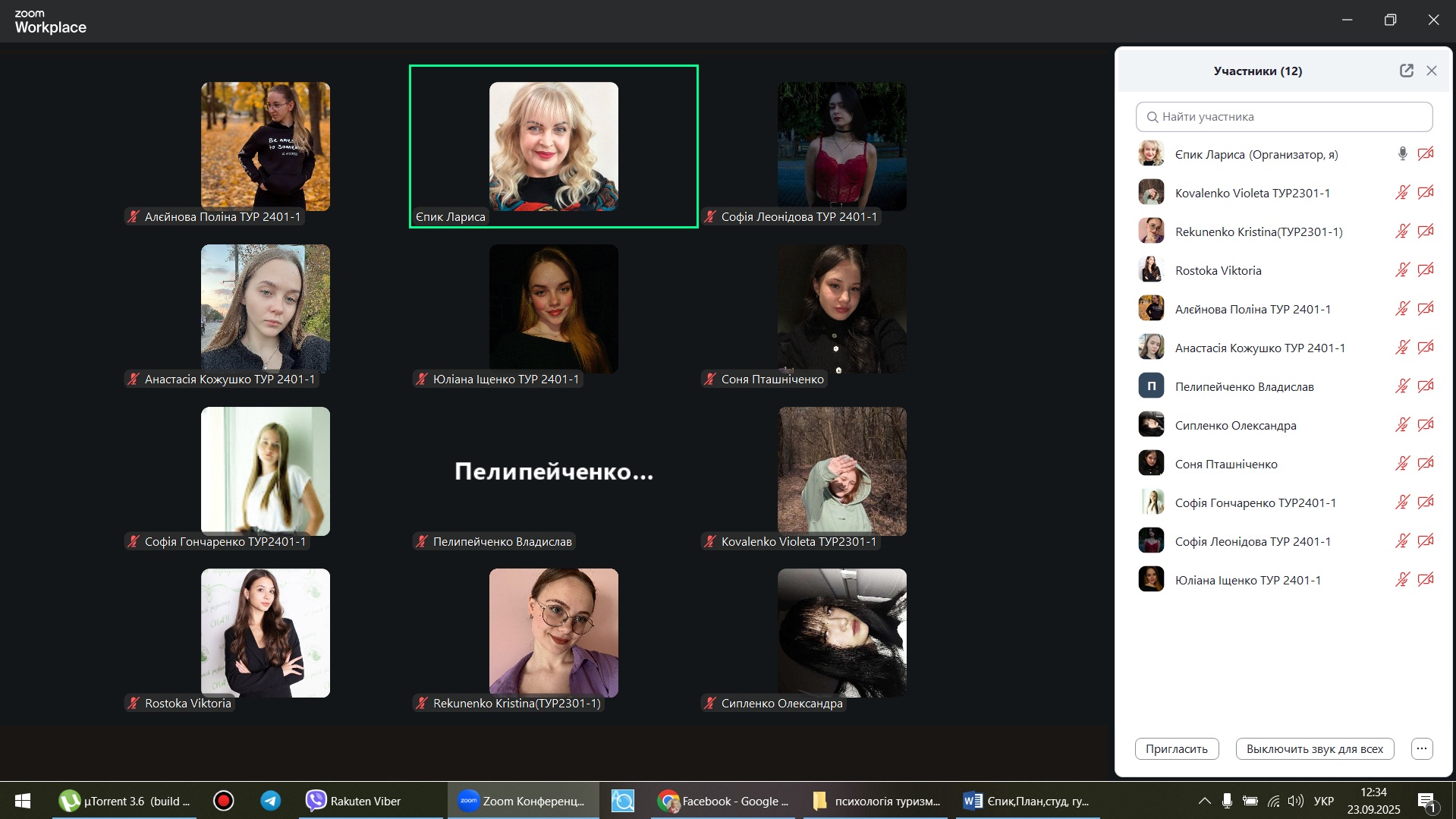The width and height of the screenshot is (1456, 819).
Task: Click Выключить звук для всех button
Action: tap(1314, 748)
